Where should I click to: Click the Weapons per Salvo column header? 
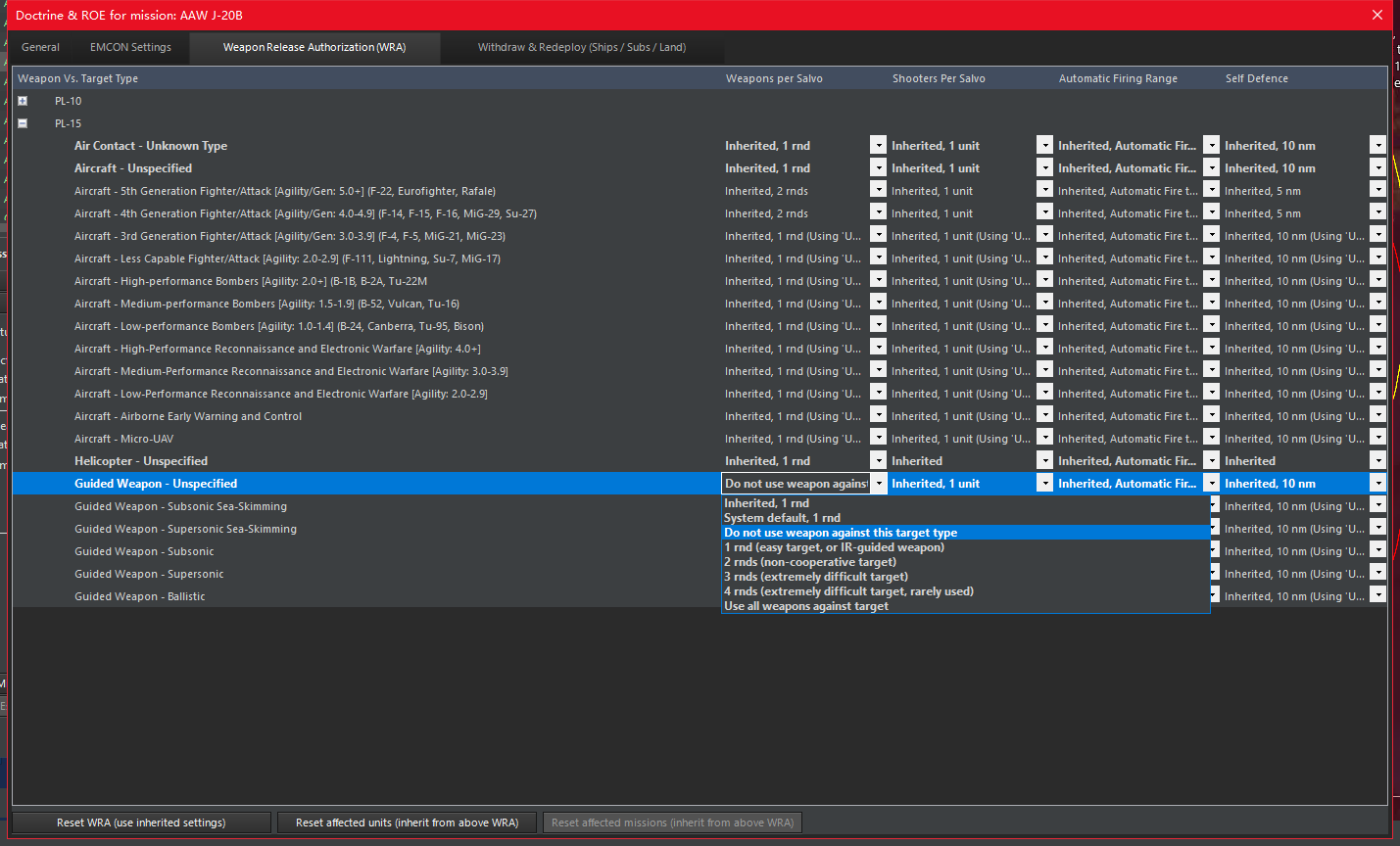point(774,78)
